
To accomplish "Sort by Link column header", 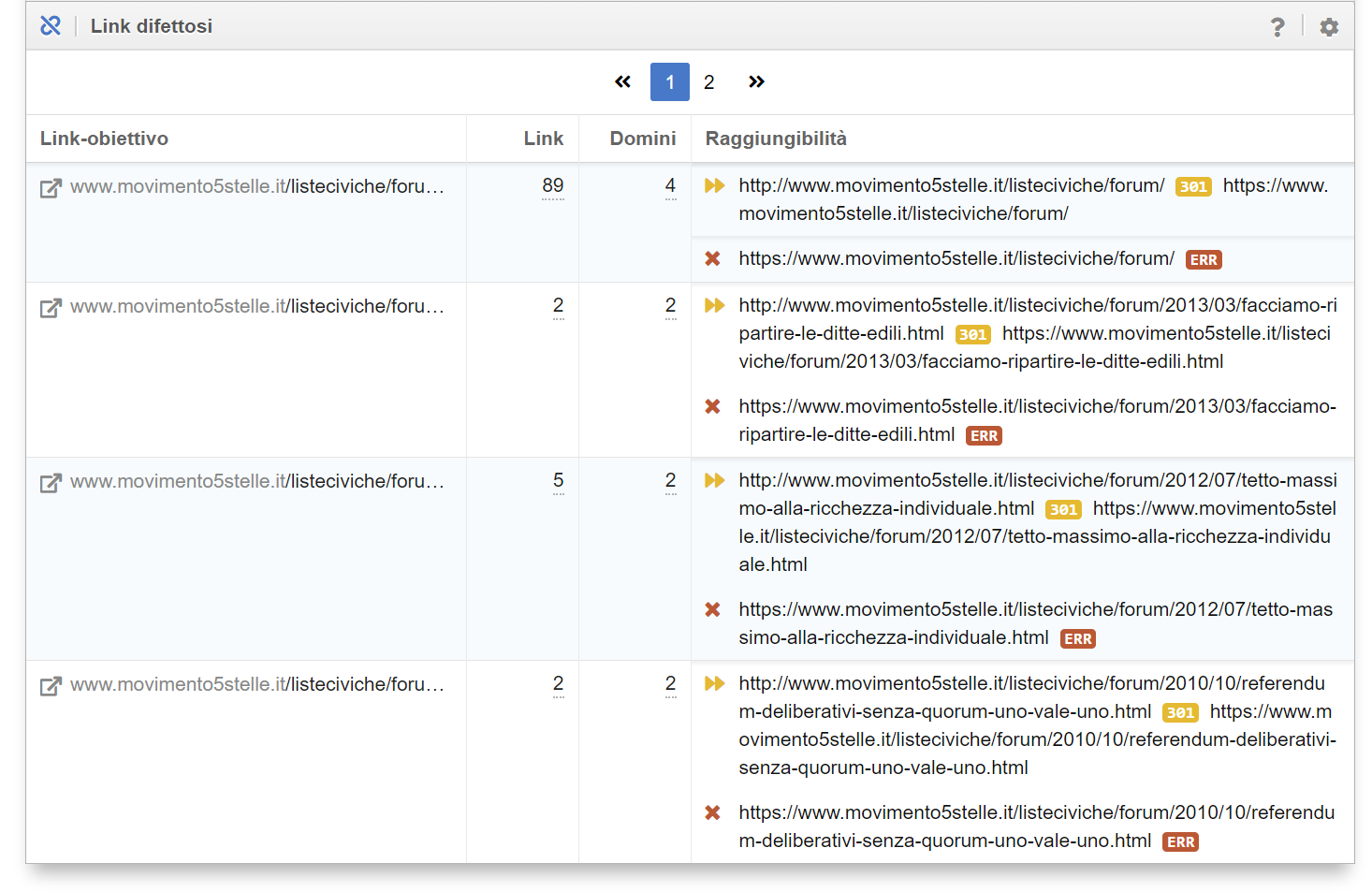I will (543, 139).
